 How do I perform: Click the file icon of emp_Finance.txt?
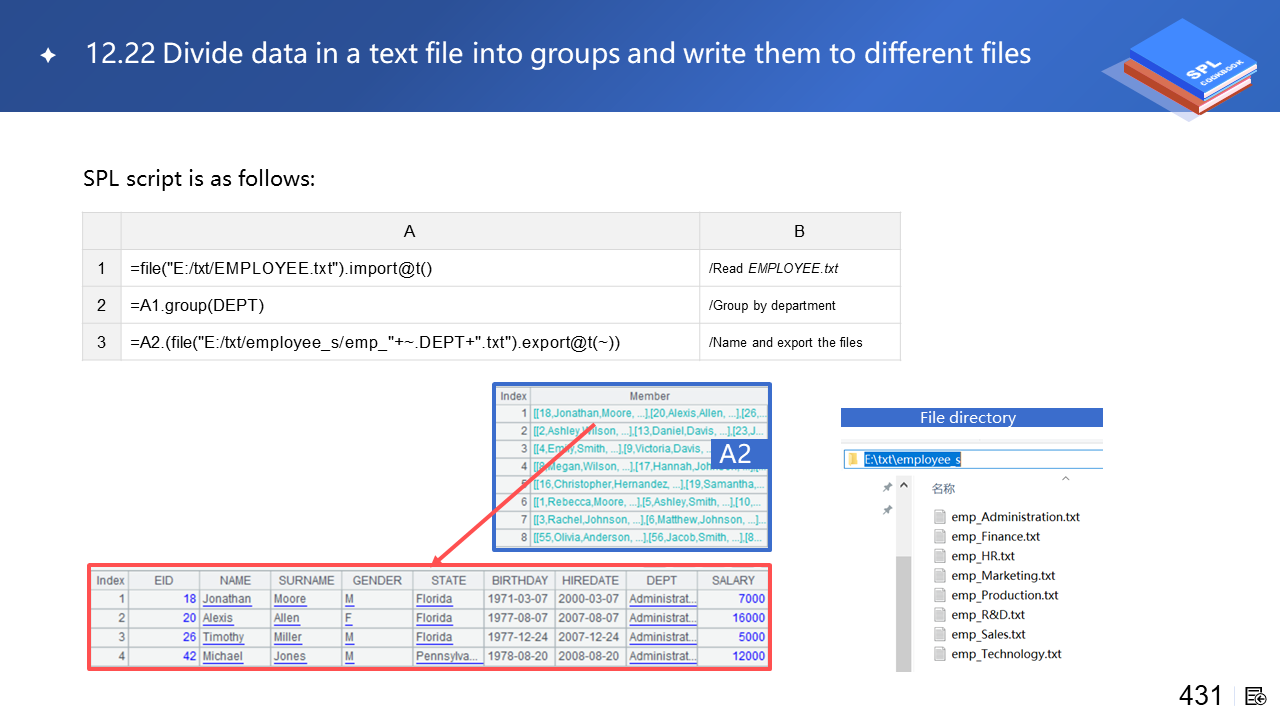939,537
